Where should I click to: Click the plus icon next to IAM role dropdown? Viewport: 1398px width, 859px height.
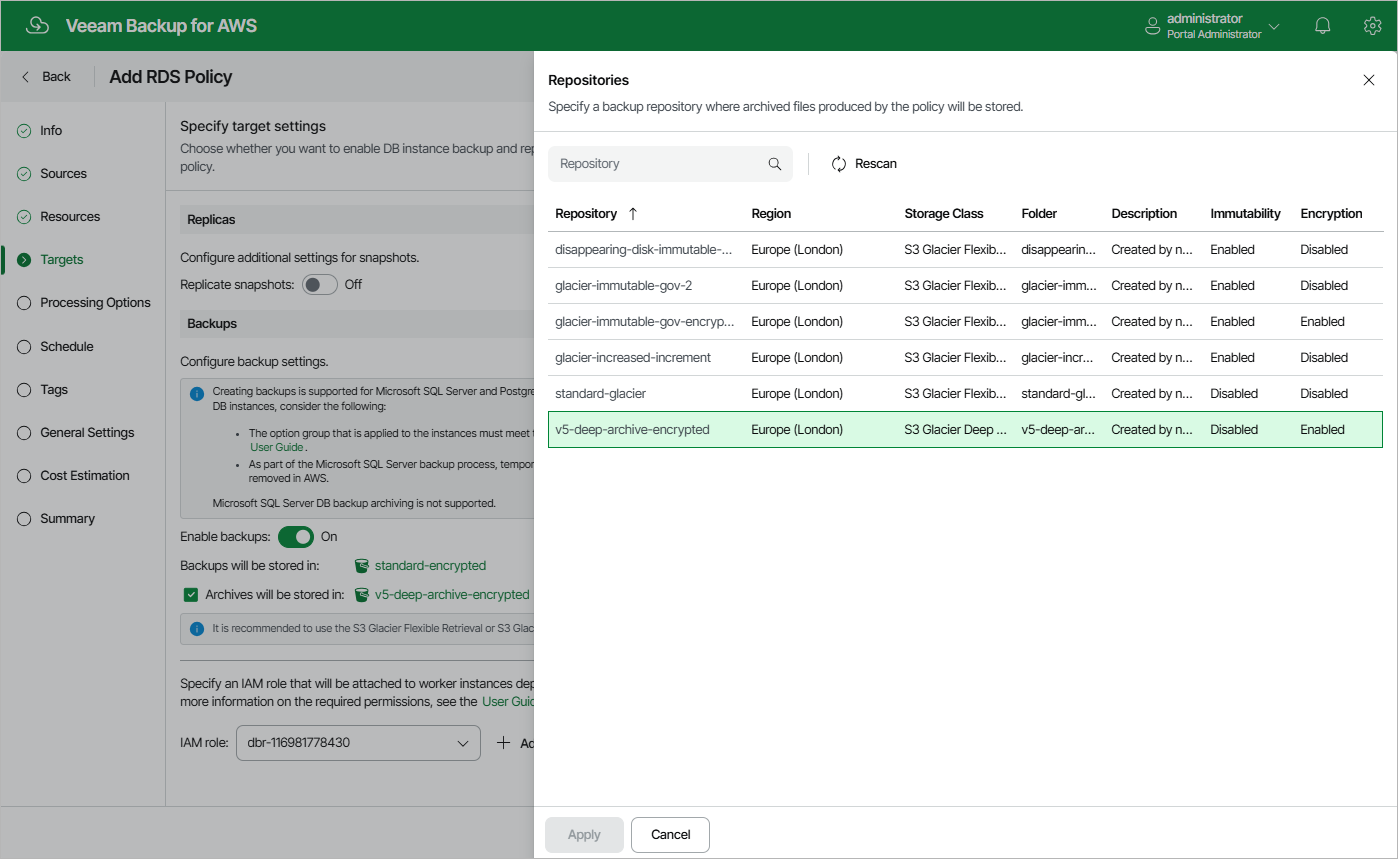504,743
